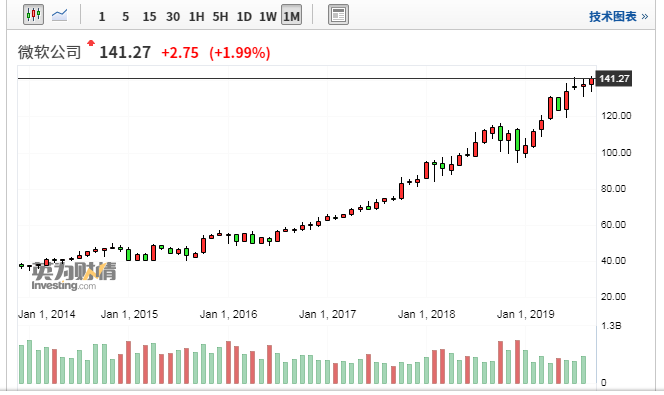Click the 141.27 current price label on axis

click(614, 79)
